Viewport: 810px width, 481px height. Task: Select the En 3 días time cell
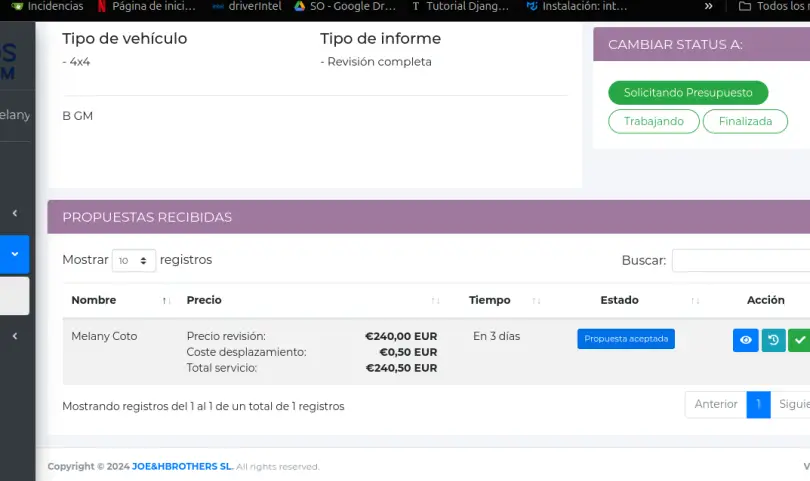tap(496, 336)
